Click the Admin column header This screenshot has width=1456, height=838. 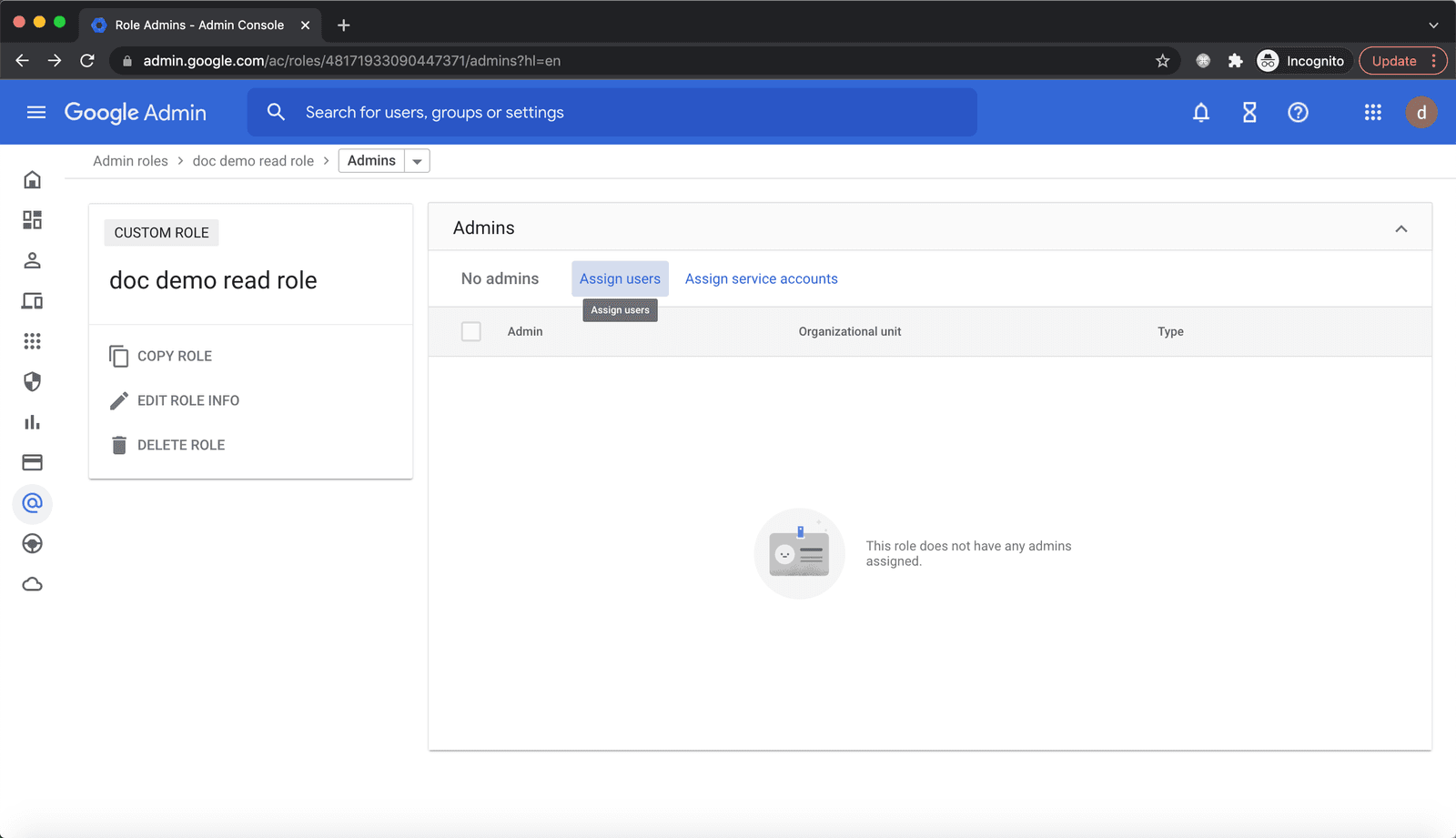tap(525, 331)
